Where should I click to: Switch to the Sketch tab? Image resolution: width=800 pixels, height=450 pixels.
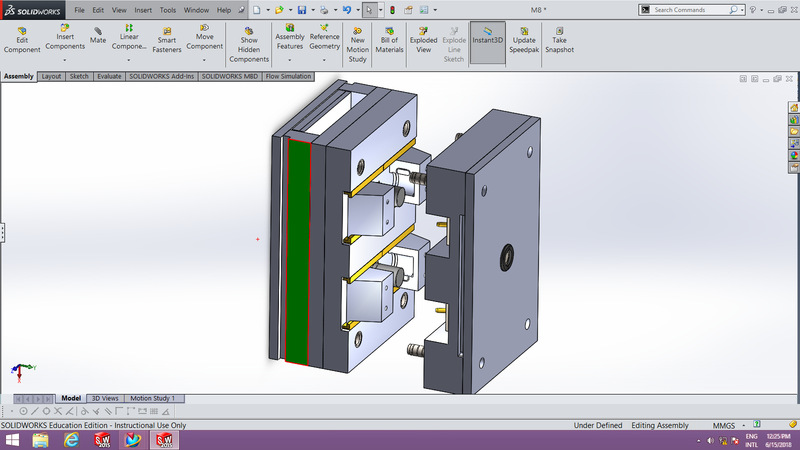[x=79, y=76]
